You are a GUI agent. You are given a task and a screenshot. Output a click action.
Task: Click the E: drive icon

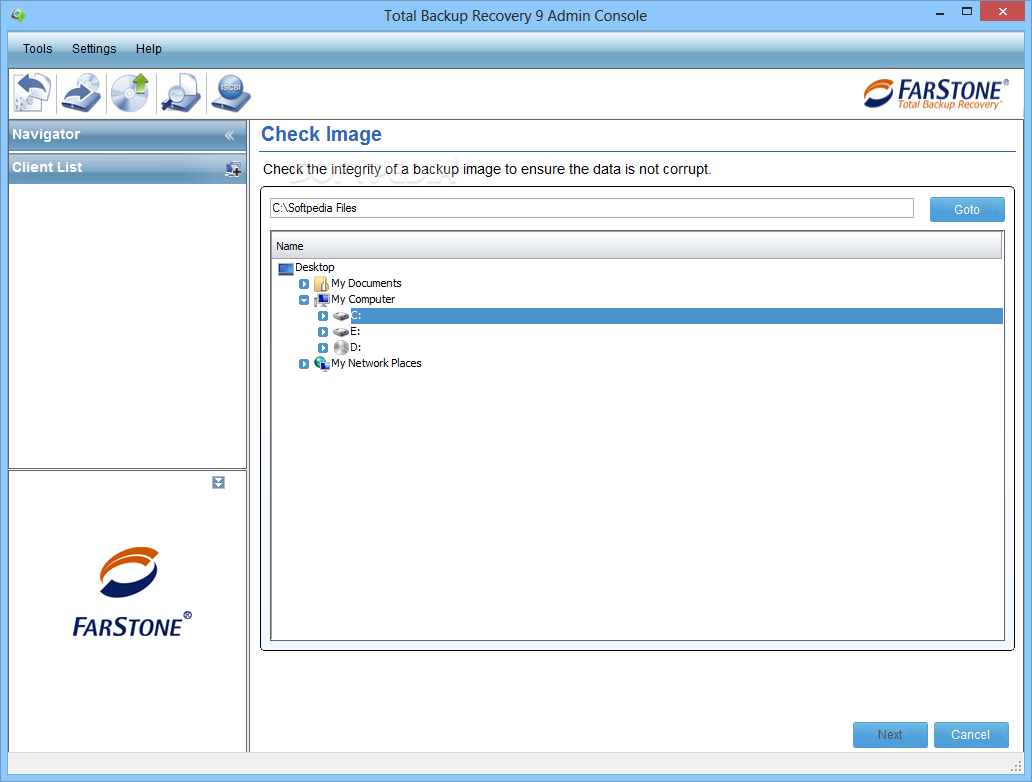coord(341,332)
